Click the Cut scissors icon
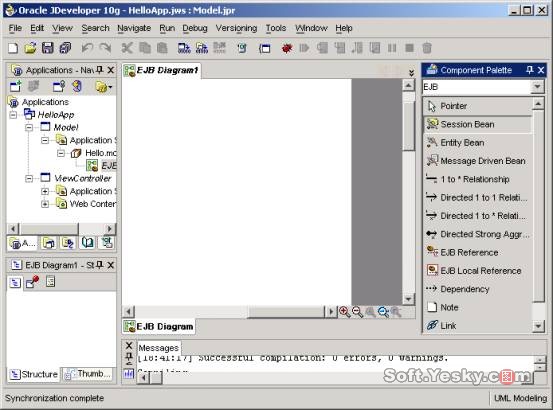Image resolution: width=553 pixels, height=410 pixels. click(127, 48)
